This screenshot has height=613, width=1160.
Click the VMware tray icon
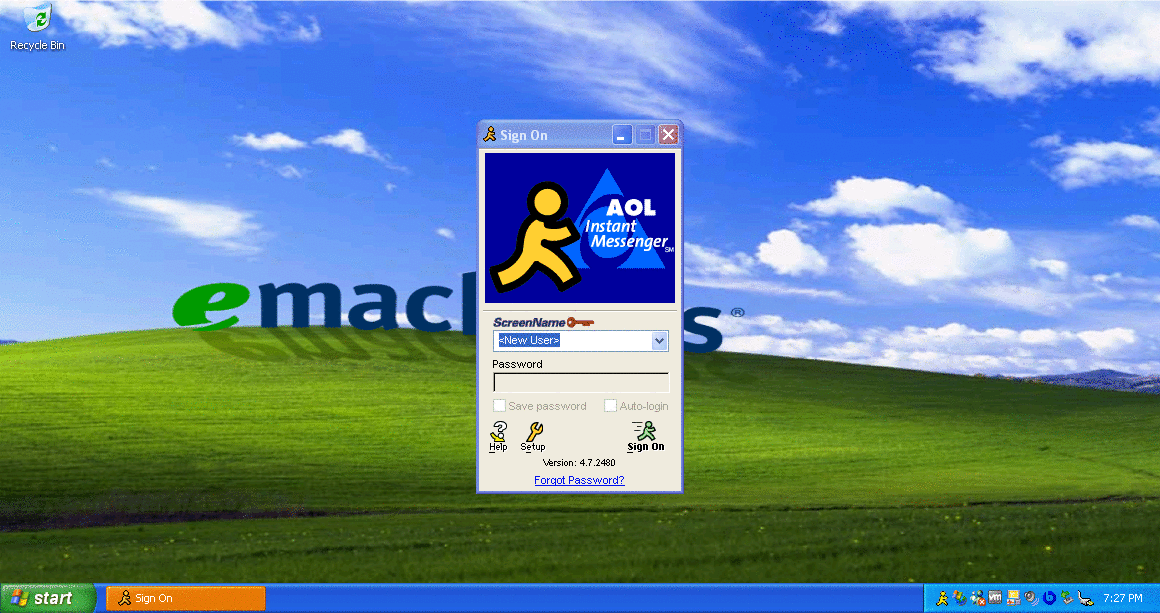[995, 598]
